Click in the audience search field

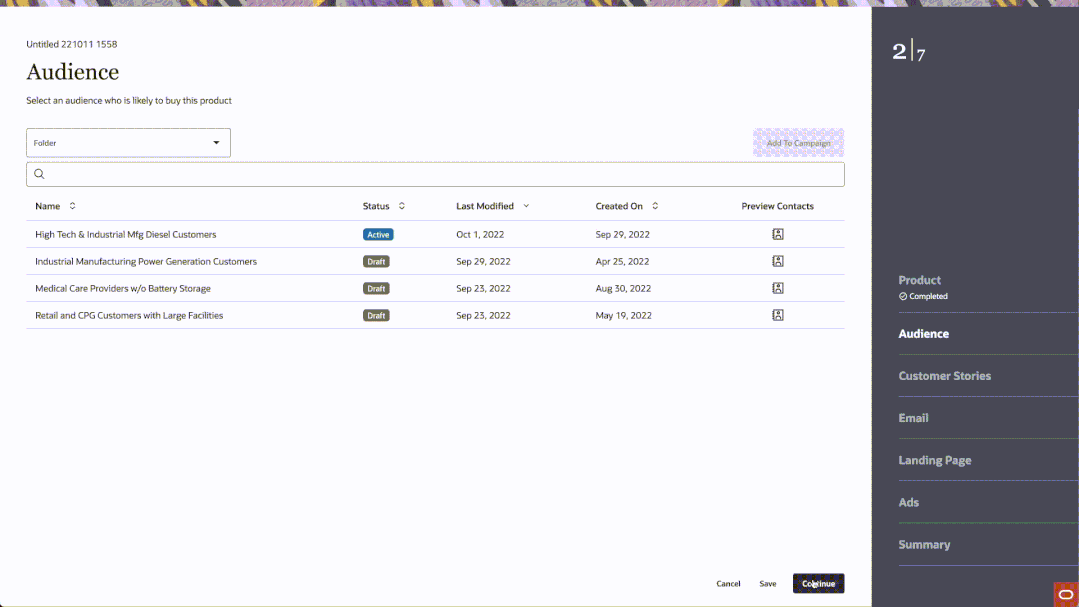pyautogui.click(x=435, y=174)
